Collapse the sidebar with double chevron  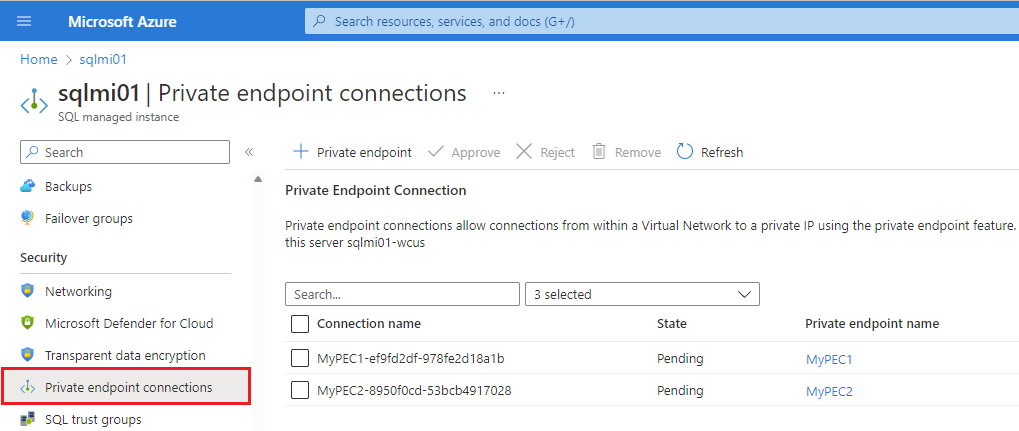point(249,152)
